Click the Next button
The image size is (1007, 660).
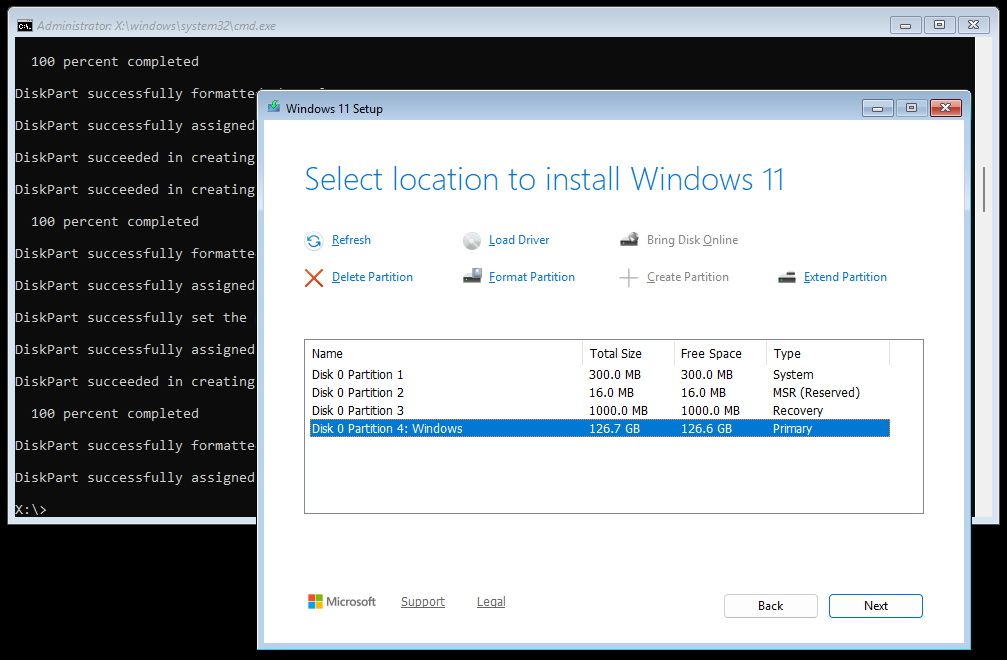(x=875, y=606)
